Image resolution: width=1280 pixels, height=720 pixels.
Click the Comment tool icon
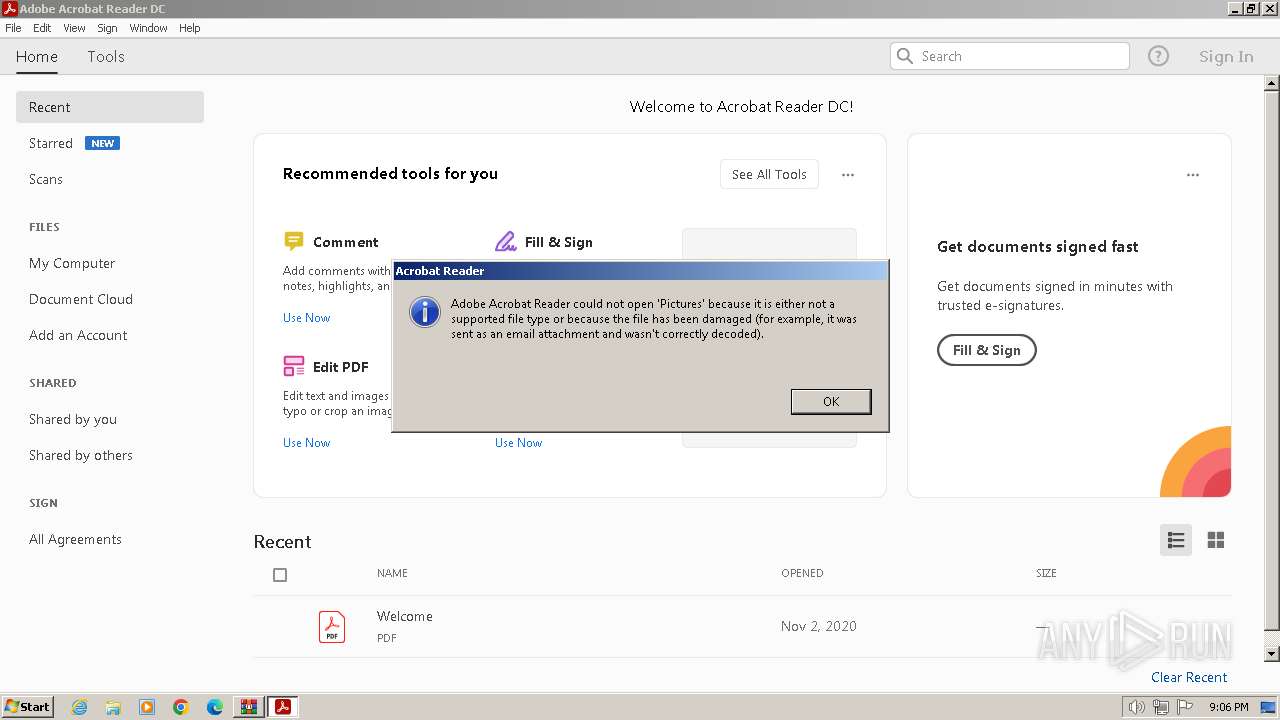click(x=293, y=241)
